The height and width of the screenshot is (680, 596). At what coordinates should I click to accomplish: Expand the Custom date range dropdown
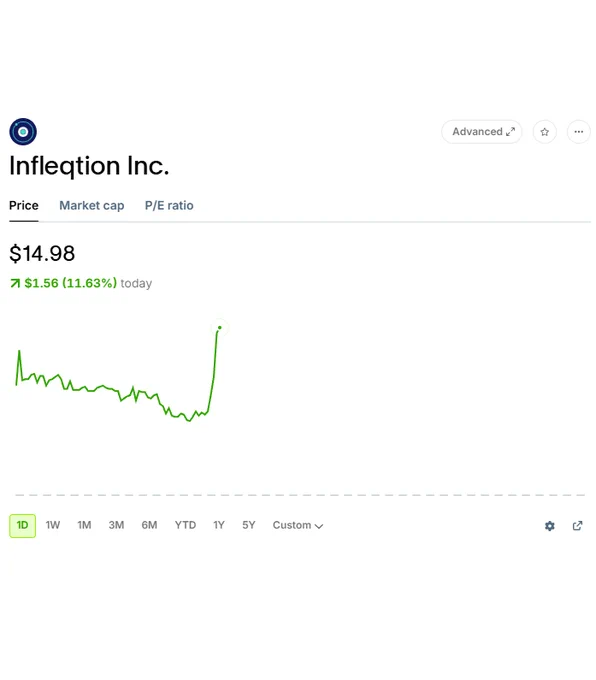coord(298,525)
